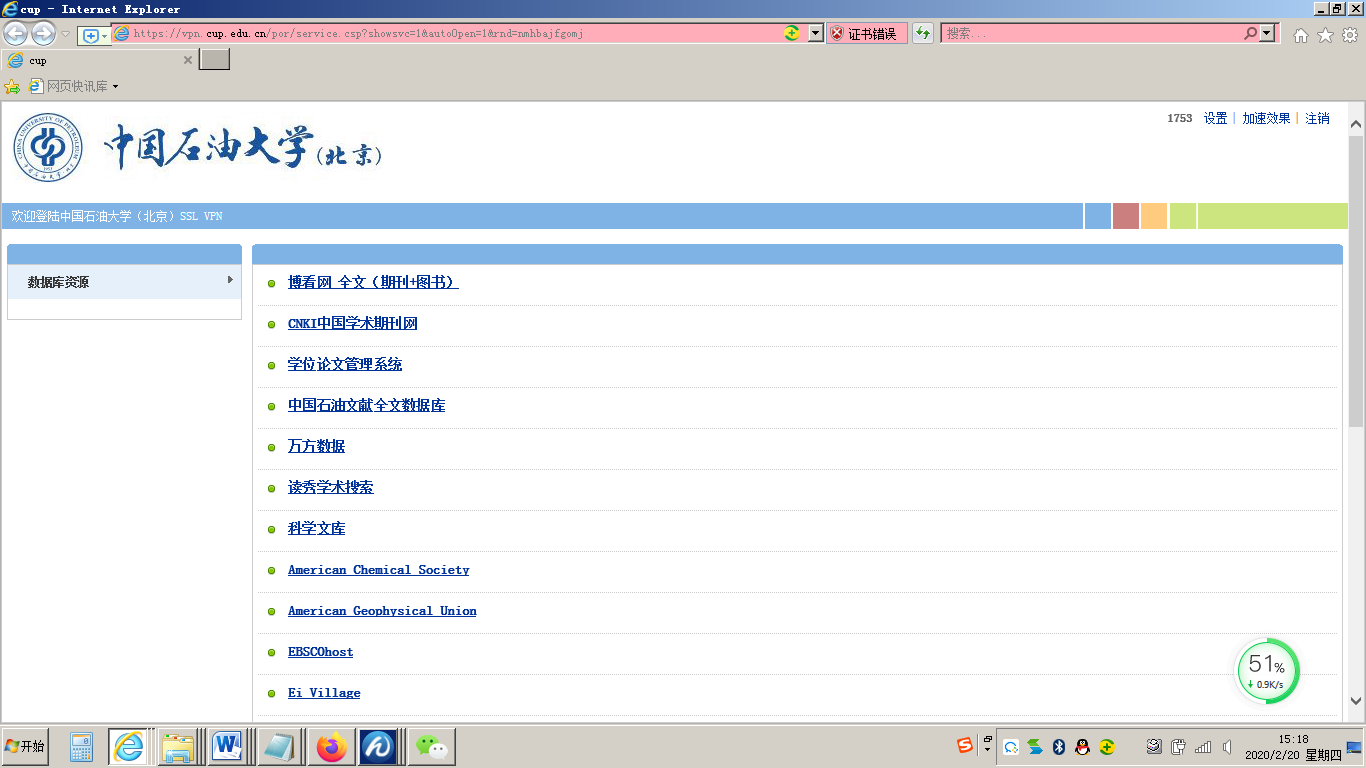Screen dimensions: 1366x768
Task: Open the American Chemical Society link
Action: click(378, 570)
